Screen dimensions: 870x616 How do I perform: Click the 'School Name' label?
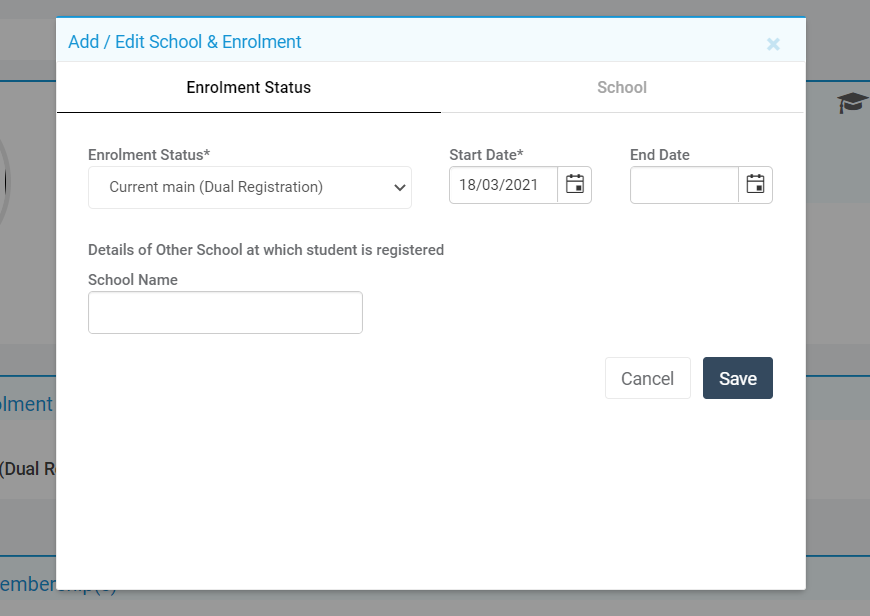tap(133, 280)
